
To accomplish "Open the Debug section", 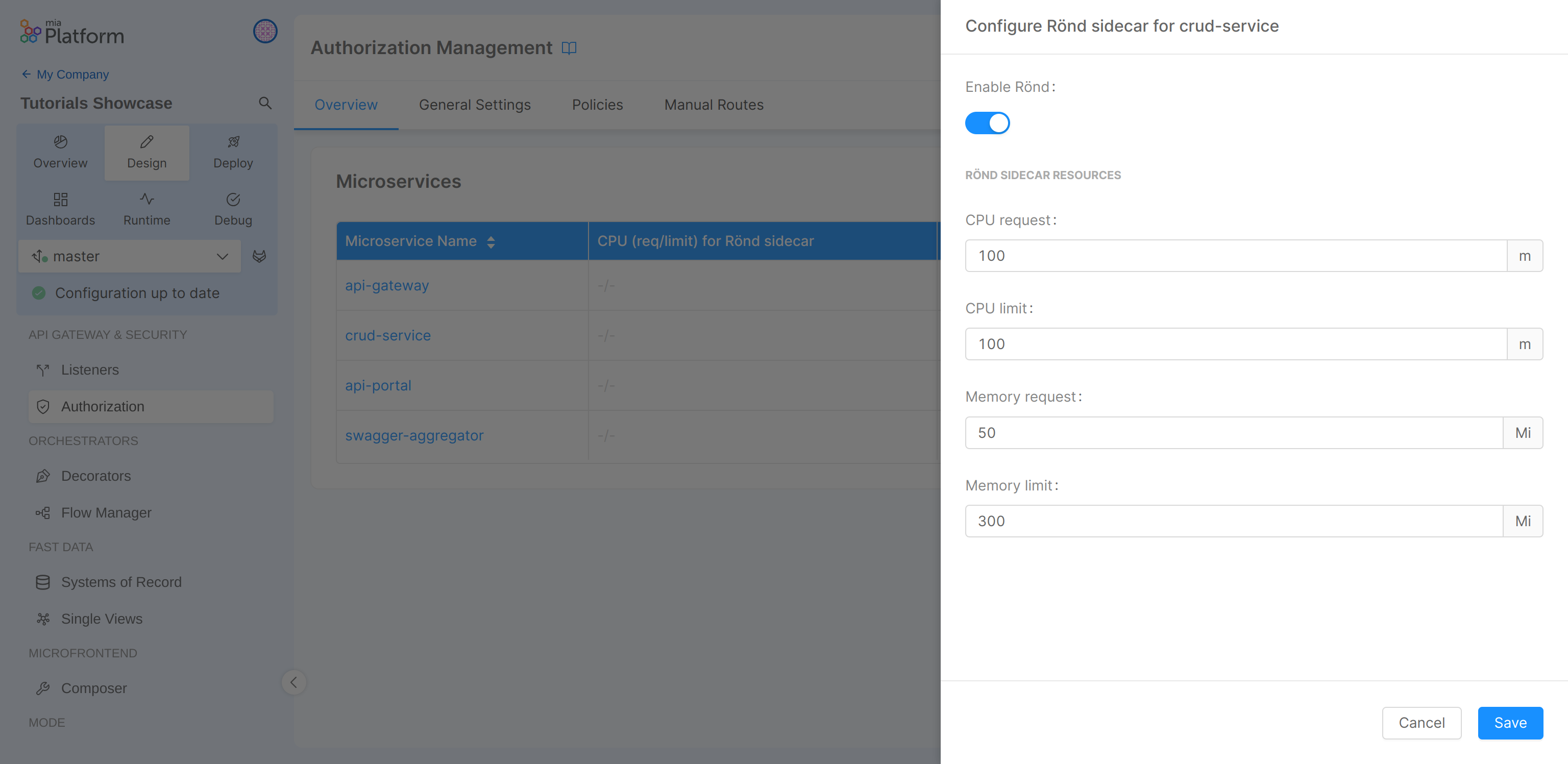I will [x=233, y=209].
